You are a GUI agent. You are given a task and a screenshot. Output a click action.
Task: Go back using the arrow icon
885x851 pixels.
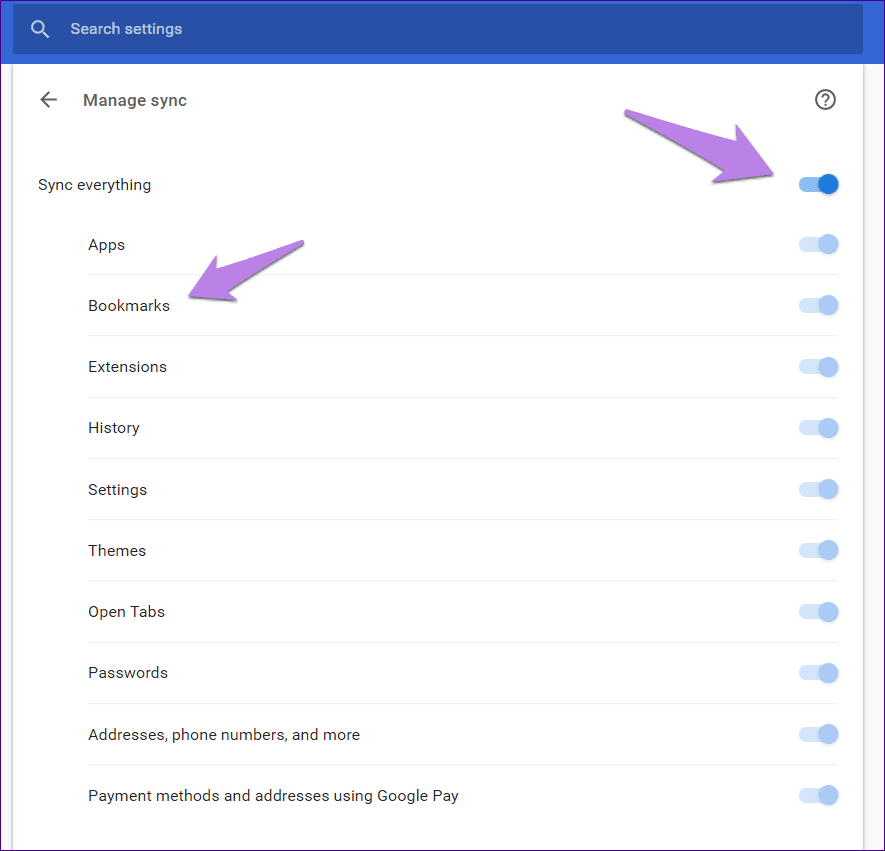tap(49, 100)
